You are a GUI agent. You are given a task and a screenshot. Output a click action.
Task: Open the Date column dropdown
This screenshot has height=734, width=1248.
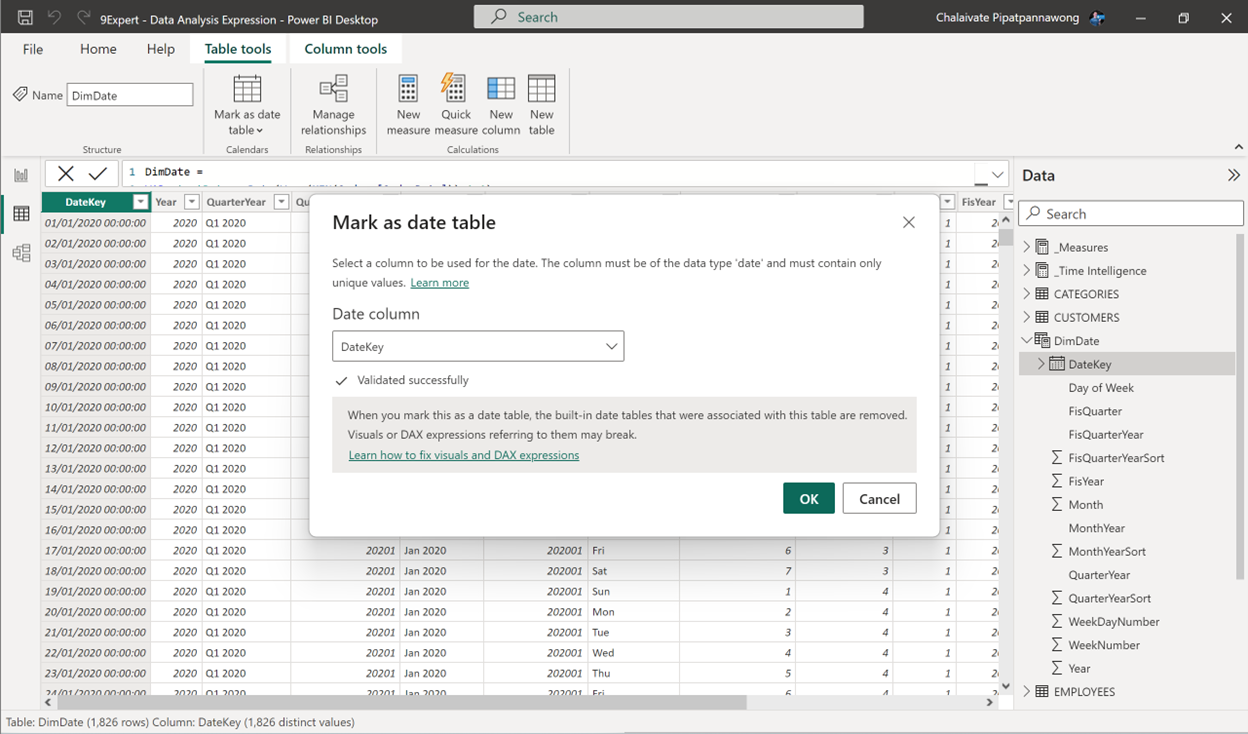tap(478, 347)
